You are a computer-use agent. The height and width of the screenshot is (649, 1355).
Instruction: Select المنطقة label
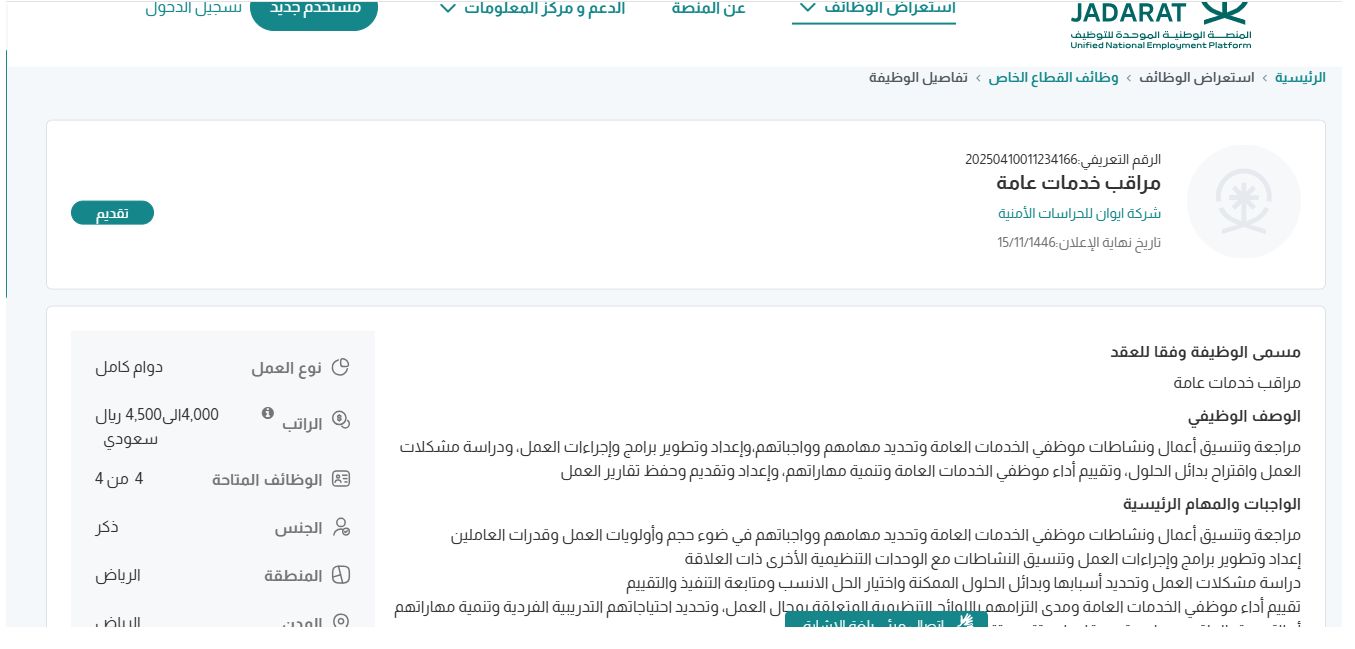click(x=294, y=576)
